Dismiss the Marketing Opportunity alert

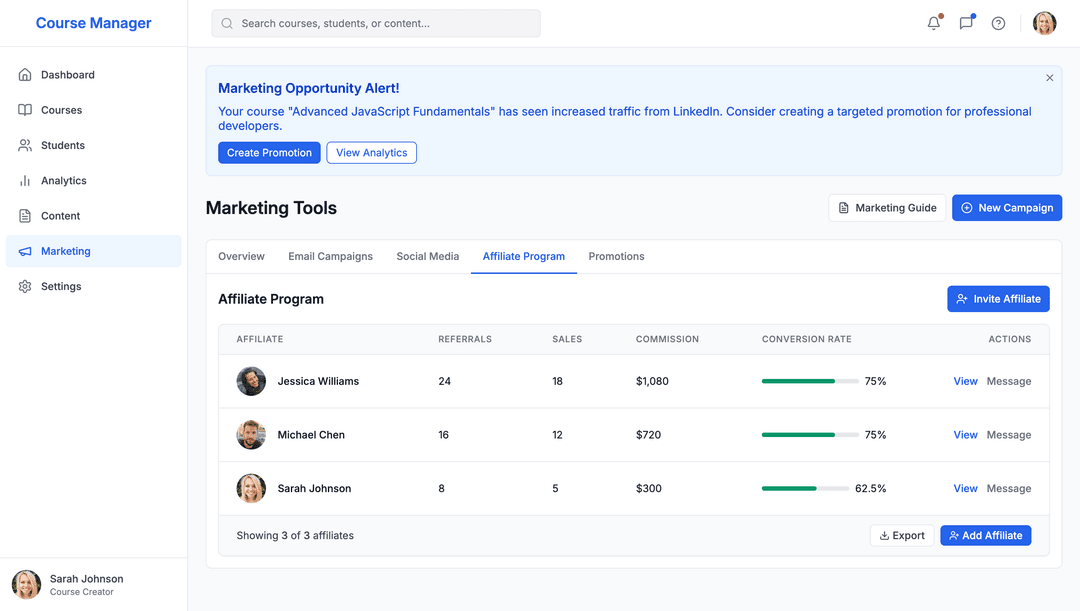1049,78
